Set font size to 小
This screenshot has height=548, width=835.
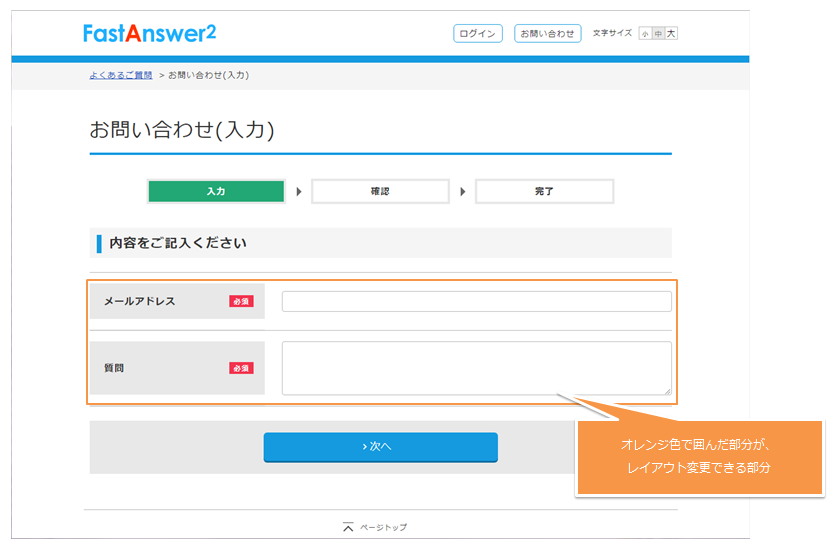point(645,34)
